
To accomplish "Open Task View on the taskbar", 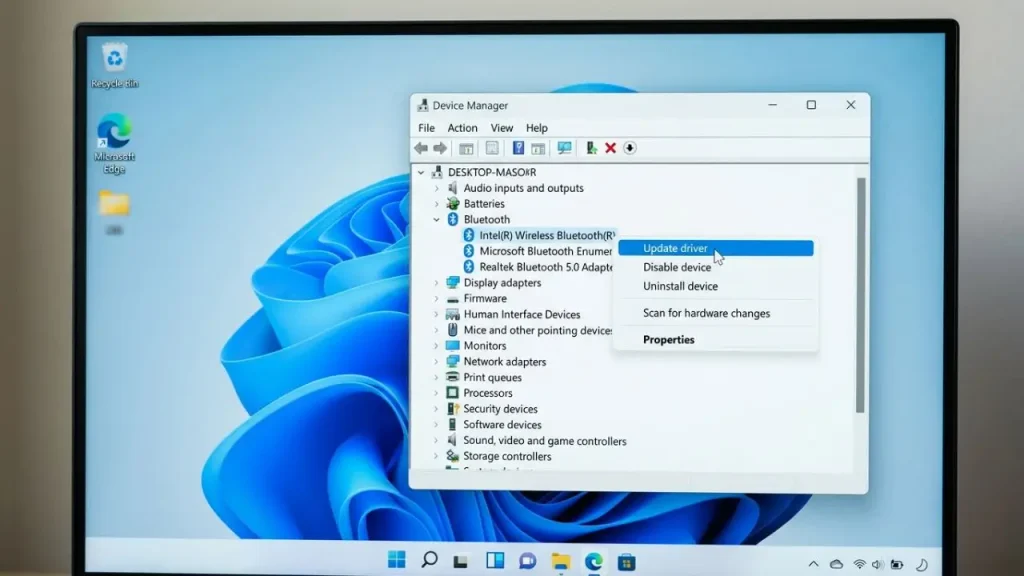I will coord(461,561).
